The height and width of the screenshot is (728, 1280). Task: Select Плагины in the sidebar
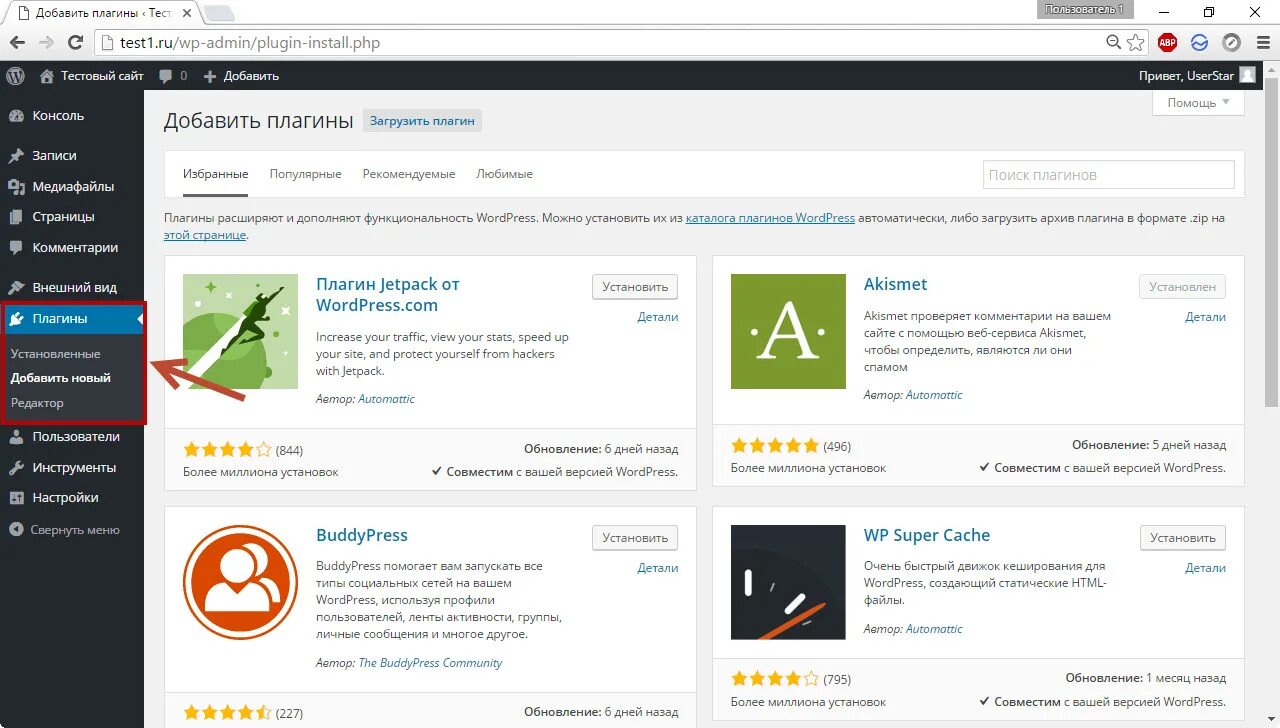coord(72,318)
